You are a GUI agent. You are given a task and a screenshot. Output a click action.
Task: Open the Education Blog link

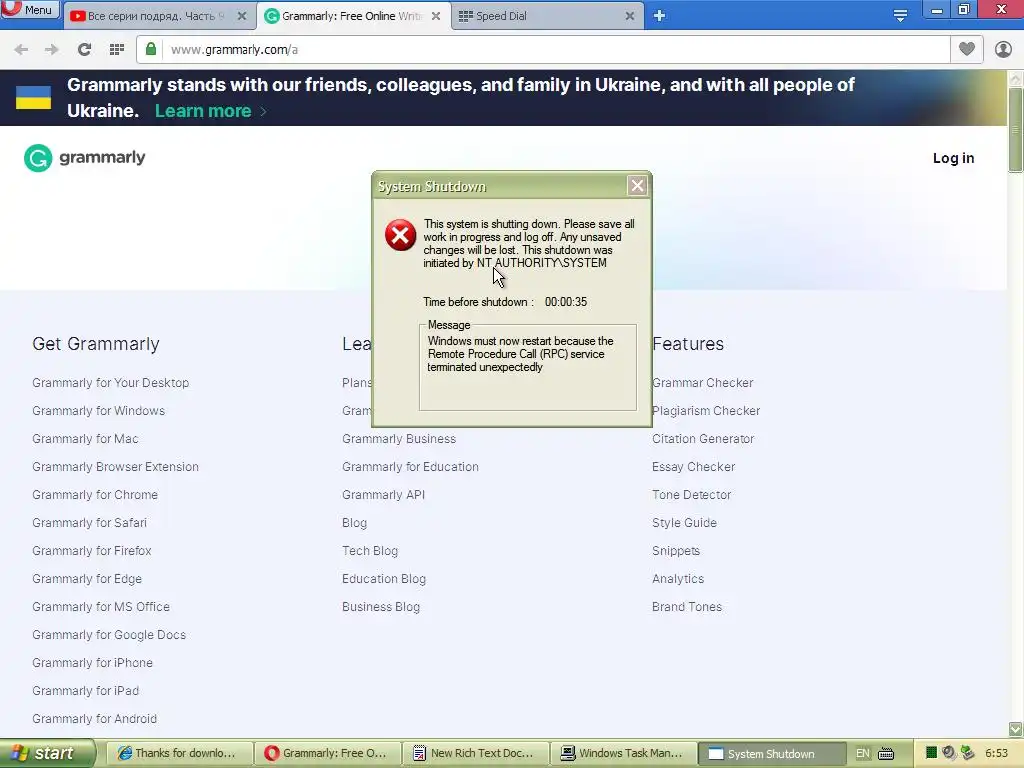click(x=384, y=579)
